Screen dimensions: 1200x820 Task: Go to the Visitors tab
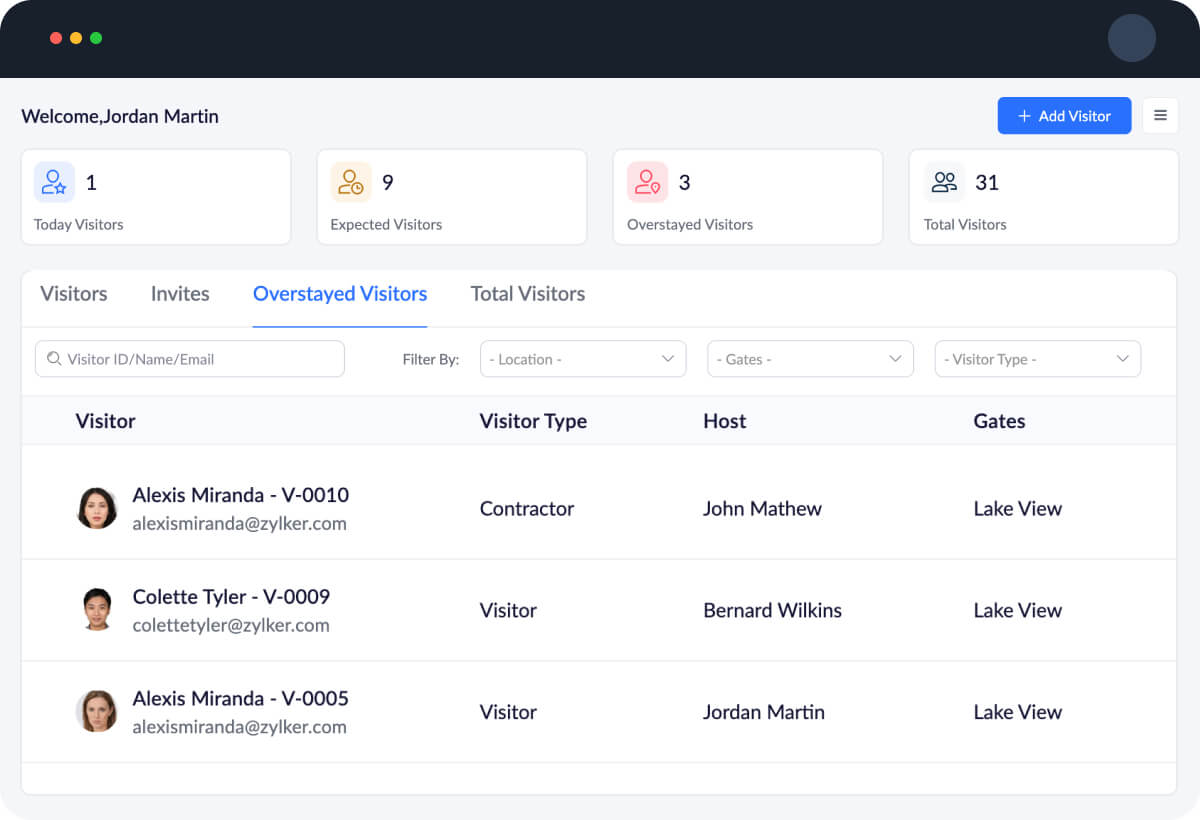click(74, 294)
